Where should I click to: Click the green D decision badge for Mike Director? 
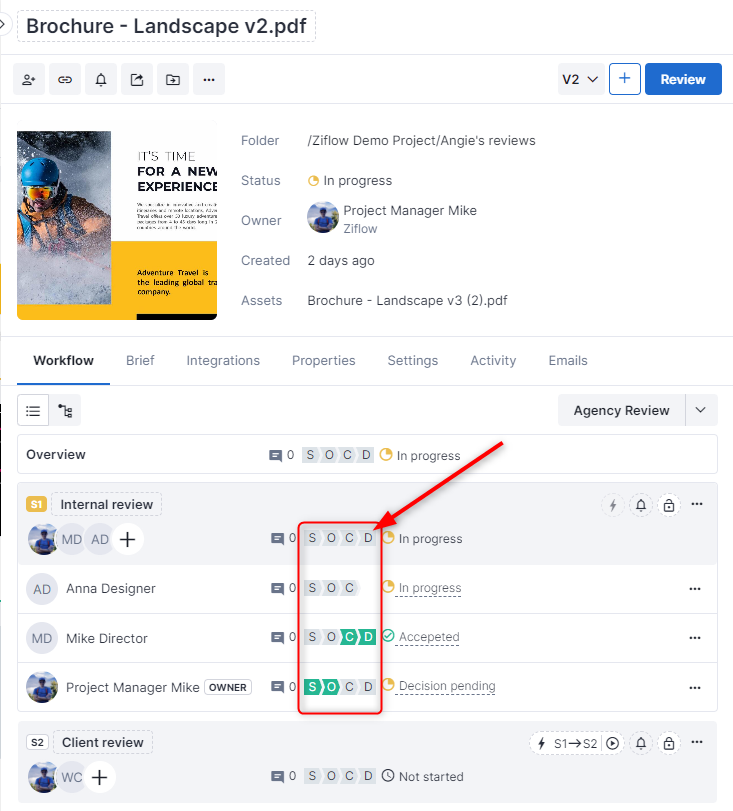[x=368, y=638]
